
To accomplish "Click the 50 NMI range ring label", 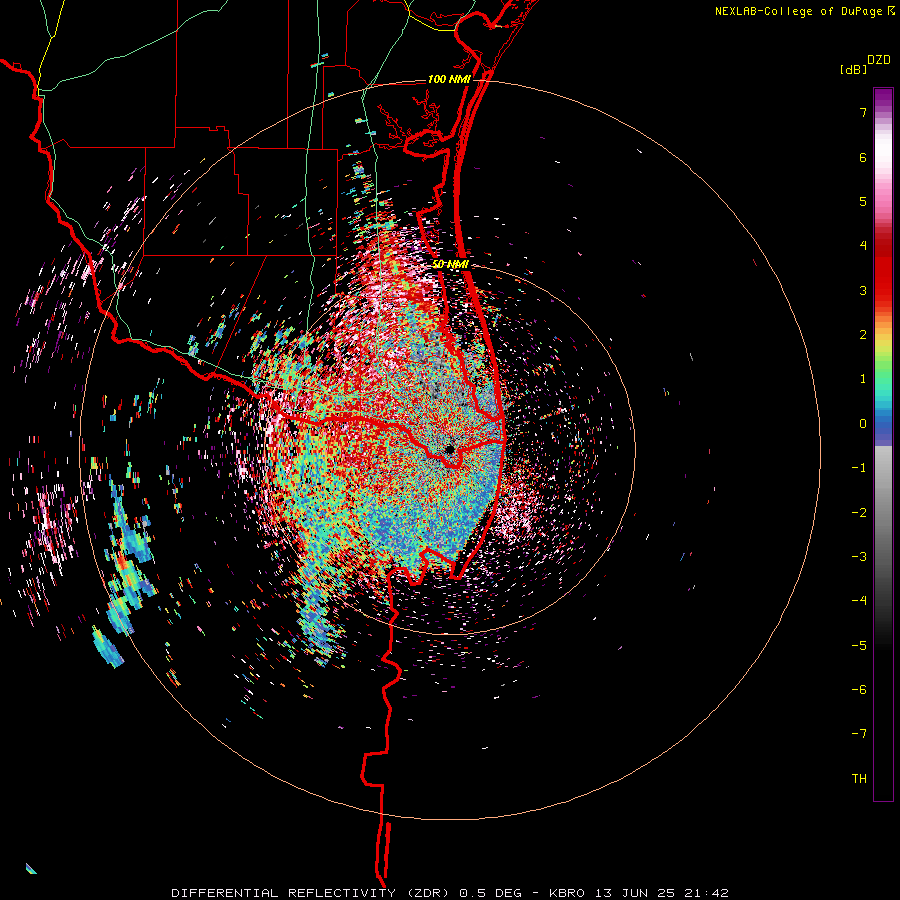I will pyautogui.click(x=450, y=264).
